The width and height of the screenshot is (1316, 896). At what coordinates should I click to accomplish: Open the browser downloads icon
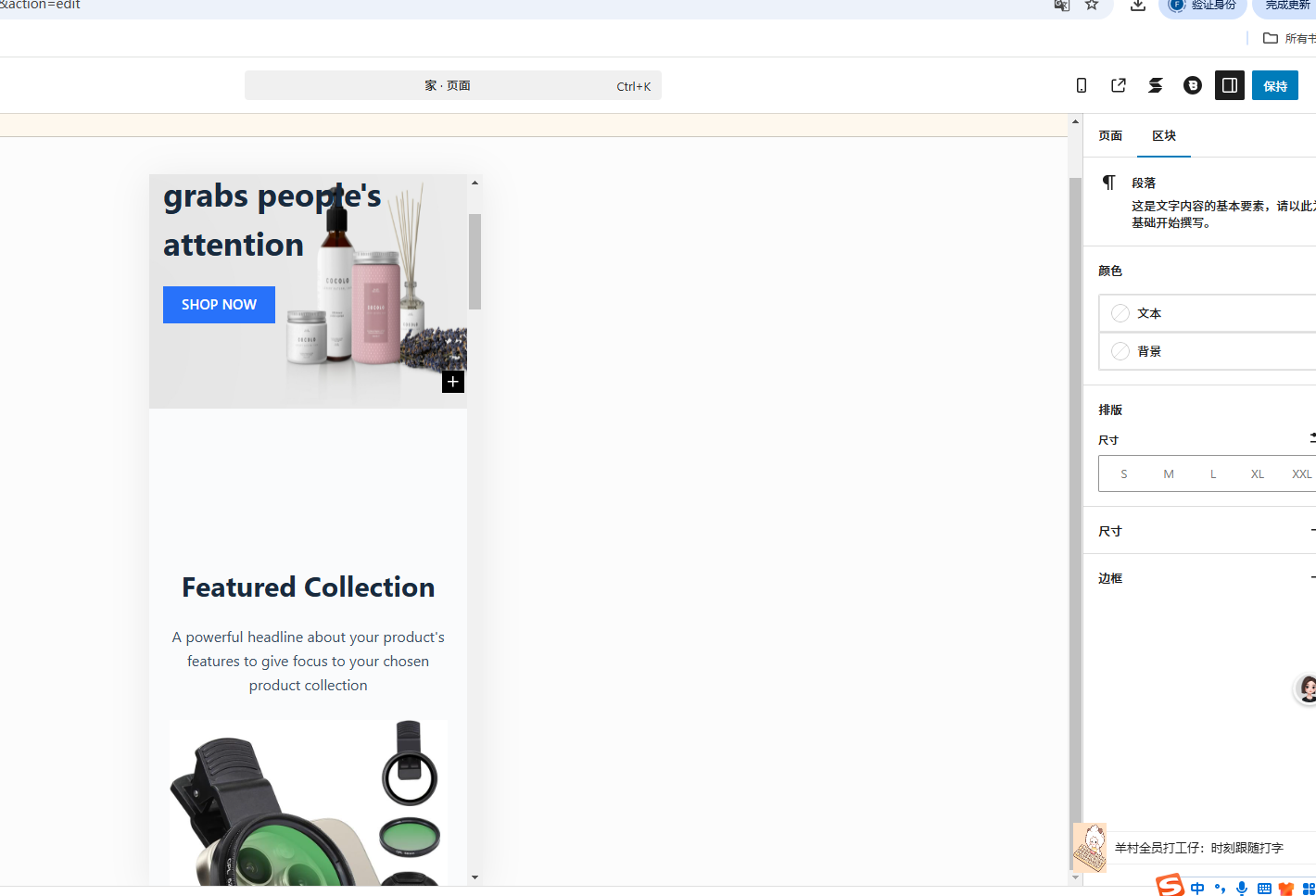click(x=1138, y=5)
